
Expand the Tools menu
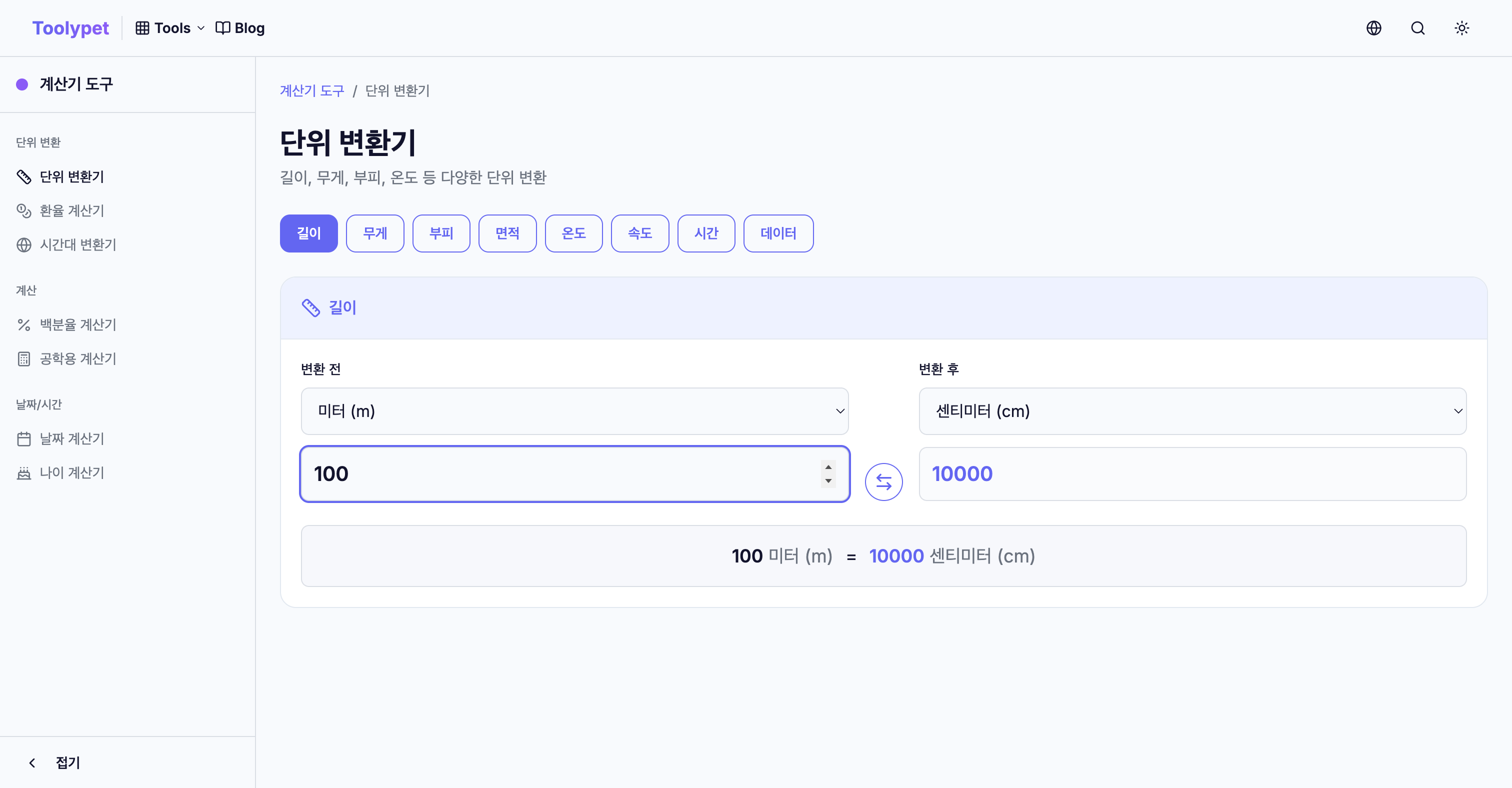[x=170, y=28]
